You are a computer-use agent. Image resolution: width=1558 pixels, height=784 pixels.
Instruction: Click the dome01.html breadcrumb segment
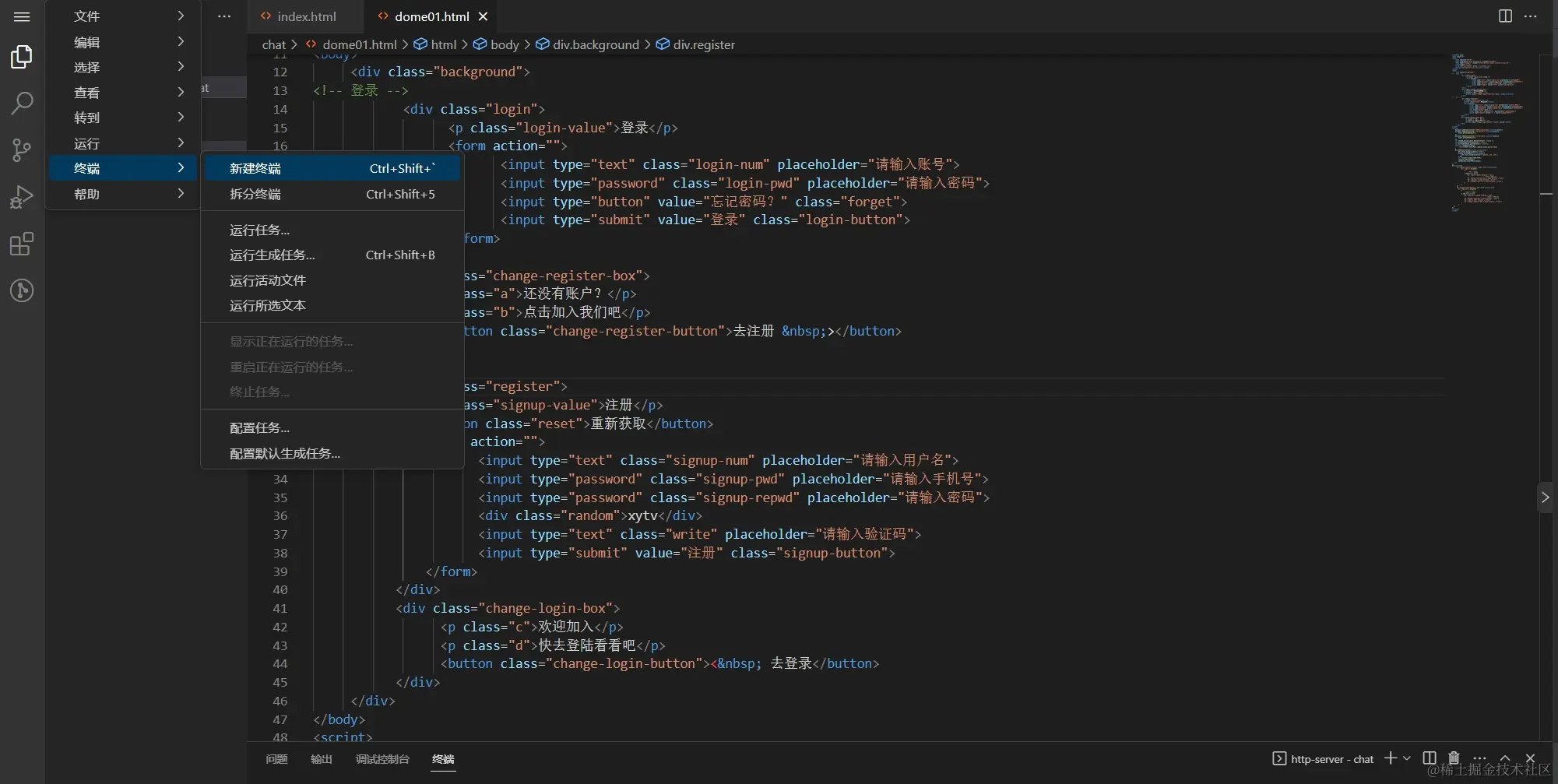tap(351, 44)
